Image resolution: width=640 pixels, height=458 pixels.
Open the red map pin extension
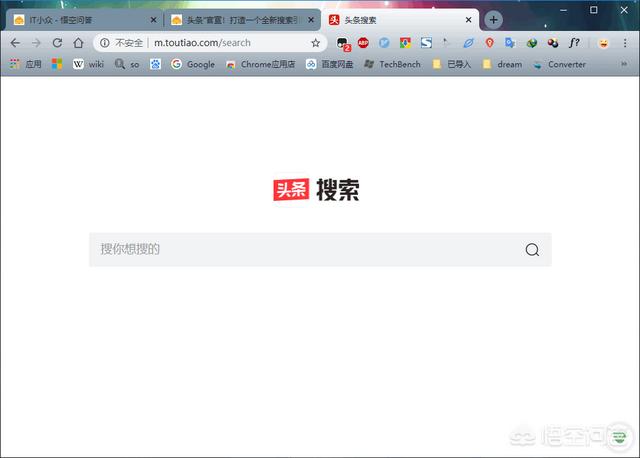click(x=489, y=42)
